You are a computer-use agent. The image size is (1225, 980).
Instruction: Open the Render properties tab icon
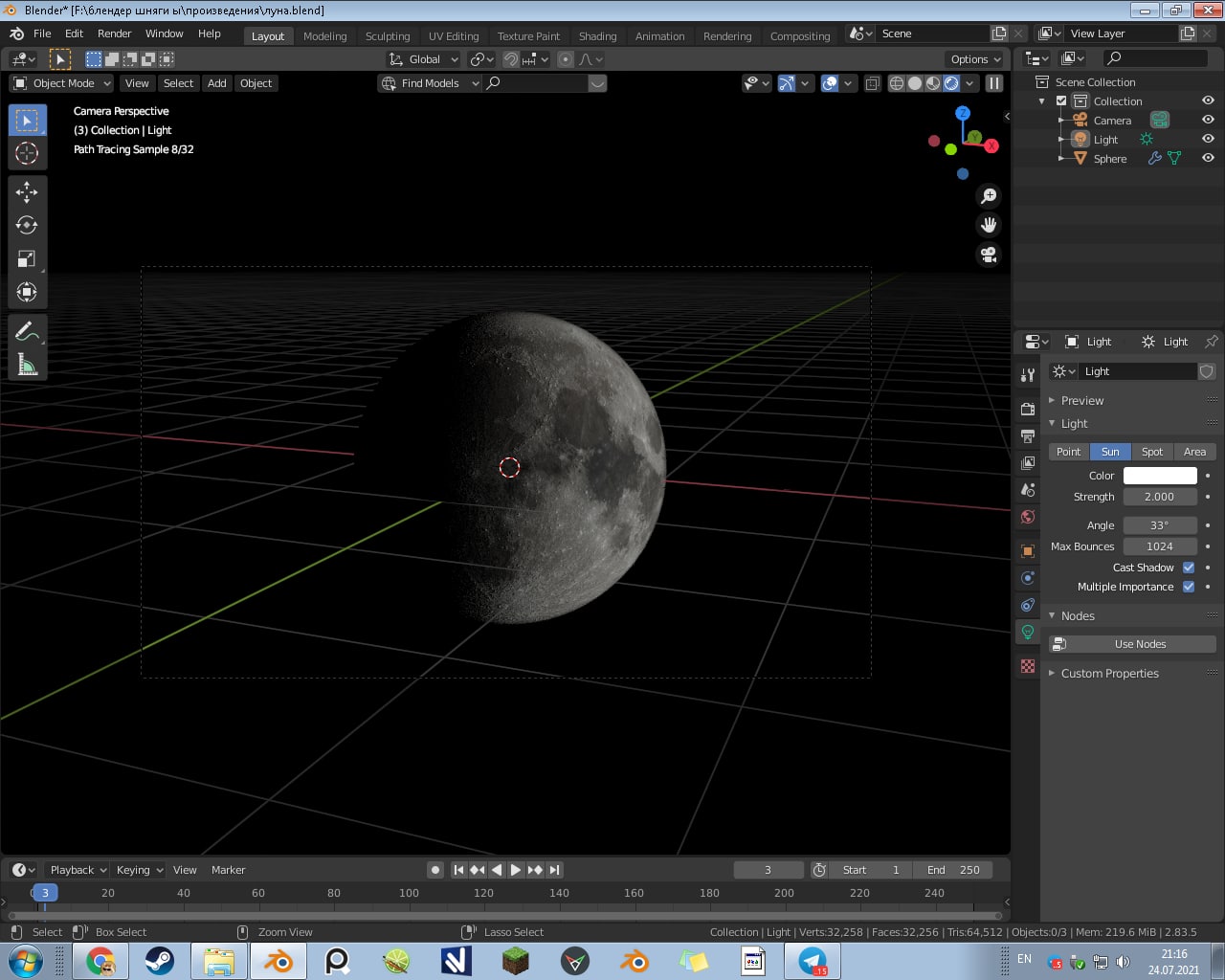1028,409
